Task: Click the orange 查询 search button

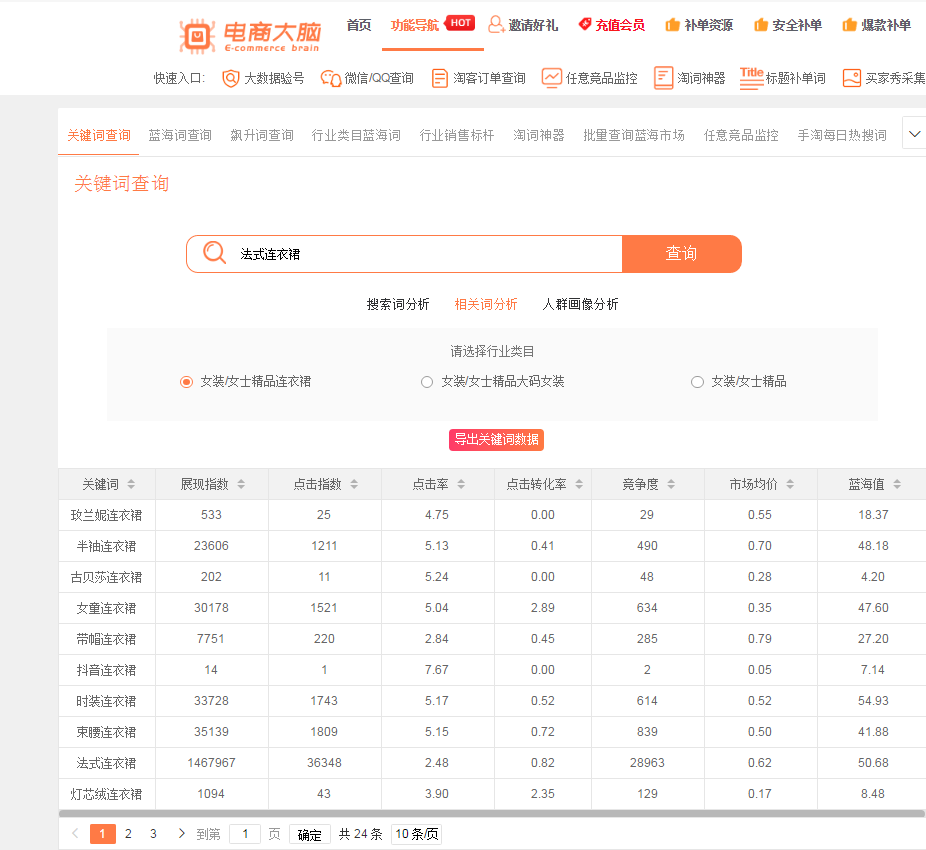Action: tap(681, 253)
